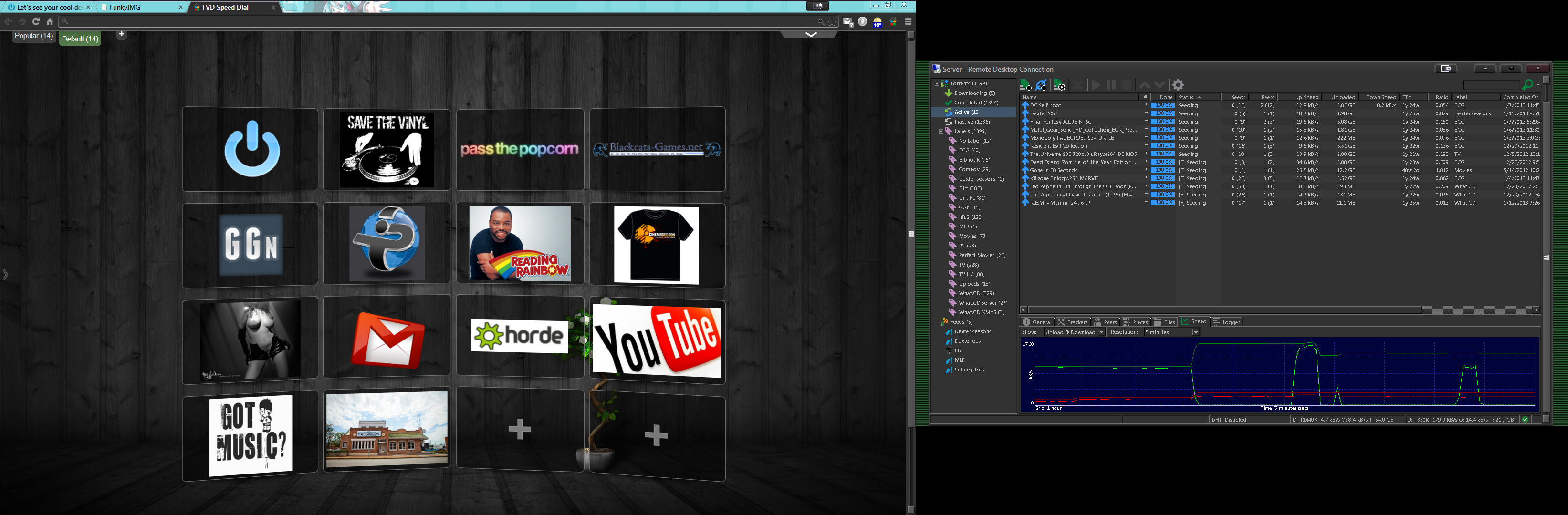Select the Popular (14) dial group
This screenshot has height=515, width=1568.
click(34, 36)
